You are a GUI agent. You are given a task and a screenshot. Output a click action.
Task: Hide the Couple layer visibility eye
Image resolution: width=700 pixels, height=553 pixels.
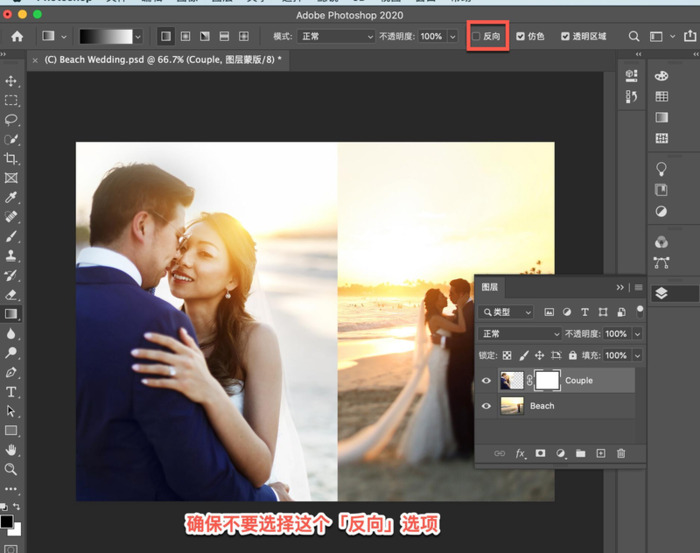point(486,381)
